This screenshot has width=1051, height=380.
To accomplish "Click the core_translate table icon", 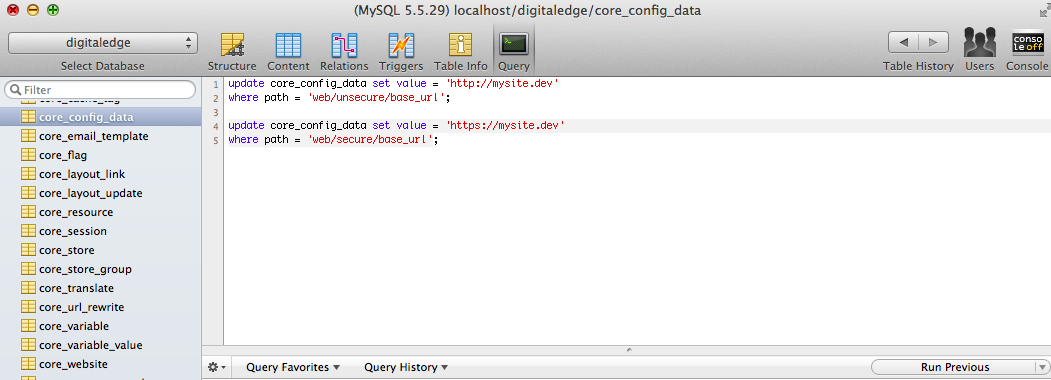I will [x=28, y=288].
